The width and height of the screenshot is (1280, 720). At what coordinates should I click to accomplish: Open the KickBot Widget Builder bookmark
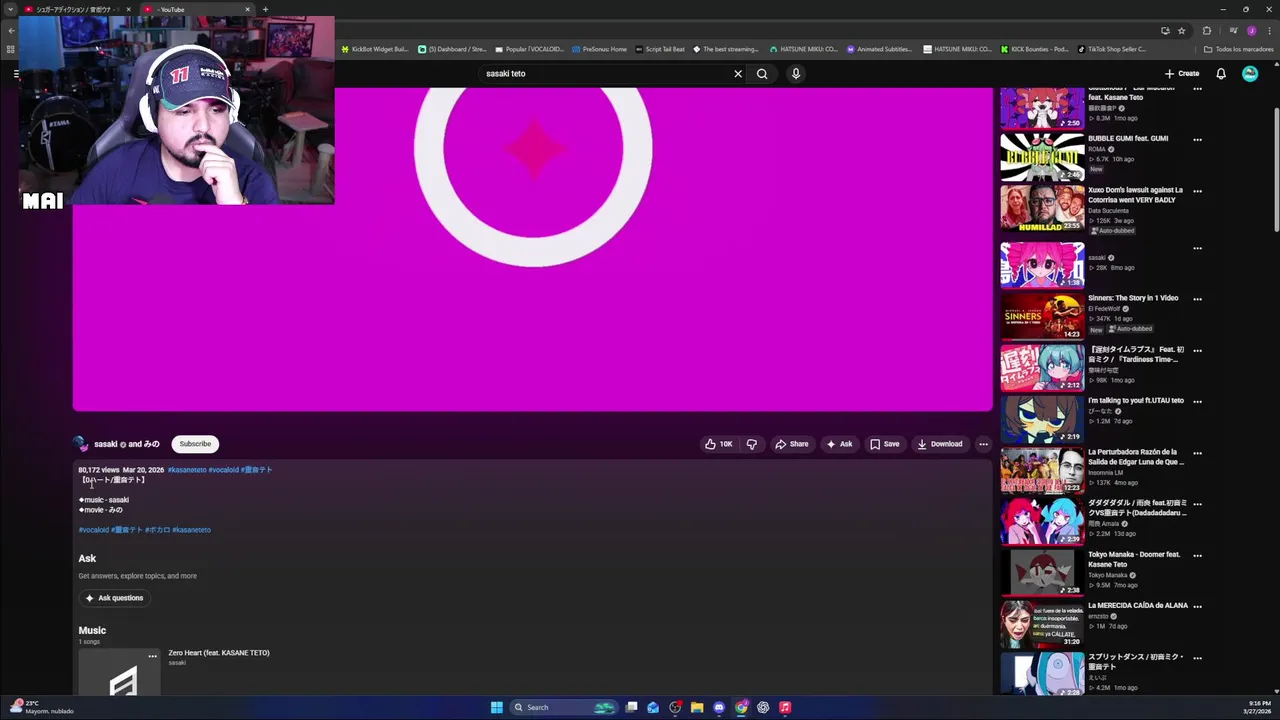[374, 49]
